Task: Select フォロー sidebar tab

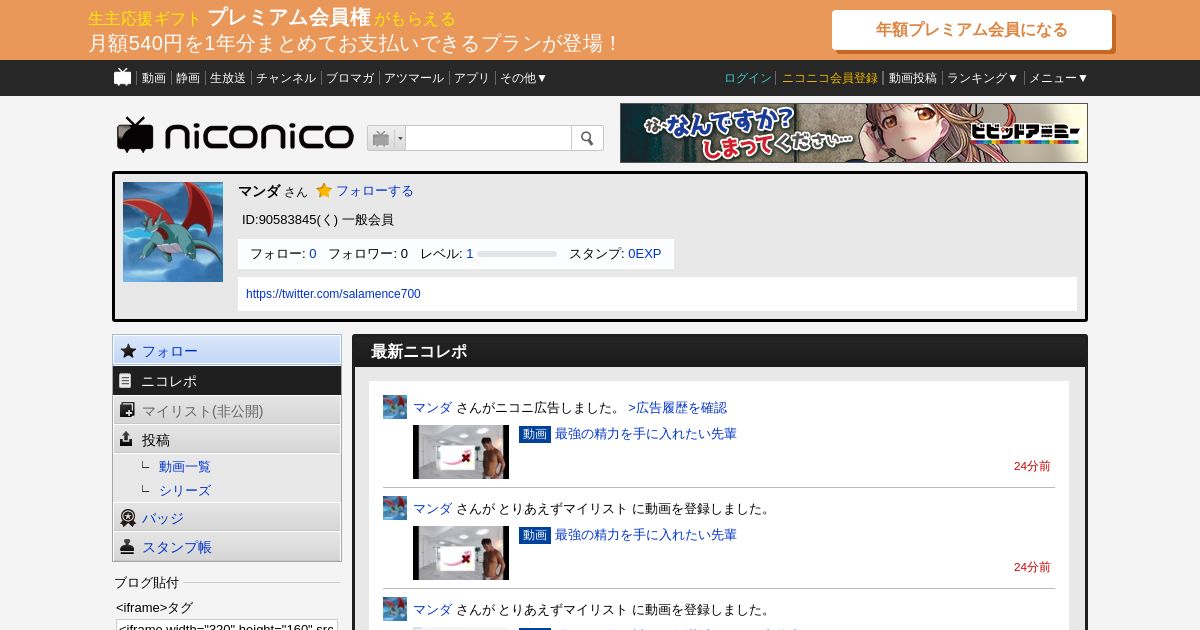Action: [227, 351]
